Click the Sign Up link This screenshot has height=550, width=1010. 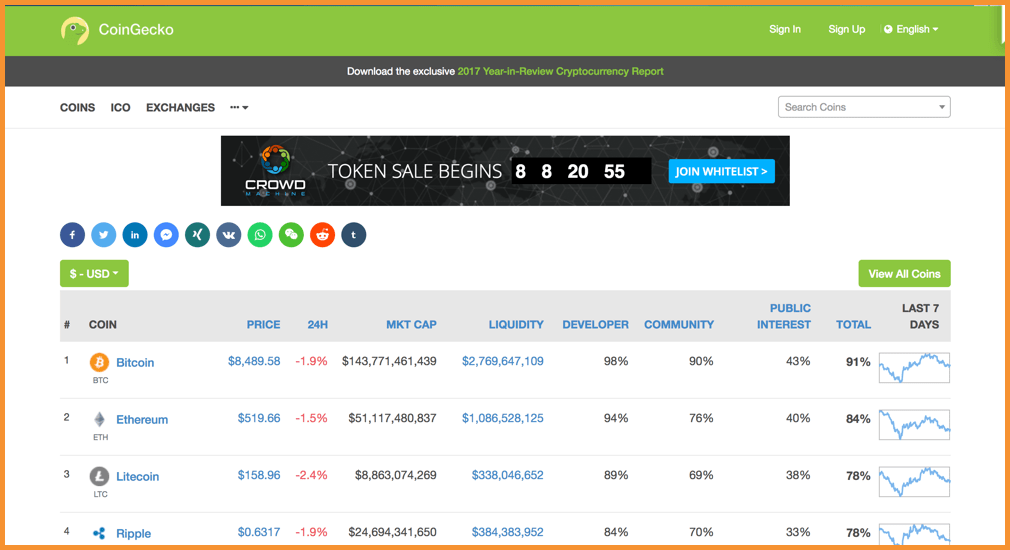[x=846, y=29]
